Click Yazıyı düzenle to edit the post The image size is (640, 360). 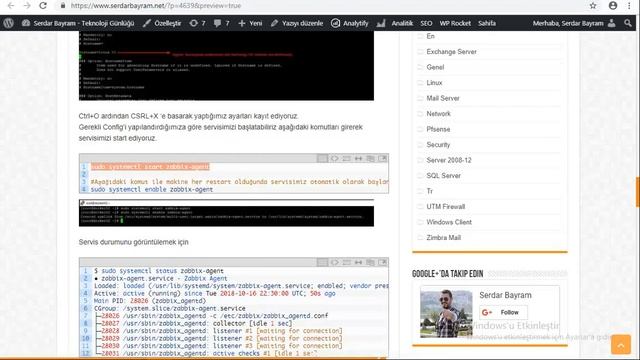[x=297, y=23]
